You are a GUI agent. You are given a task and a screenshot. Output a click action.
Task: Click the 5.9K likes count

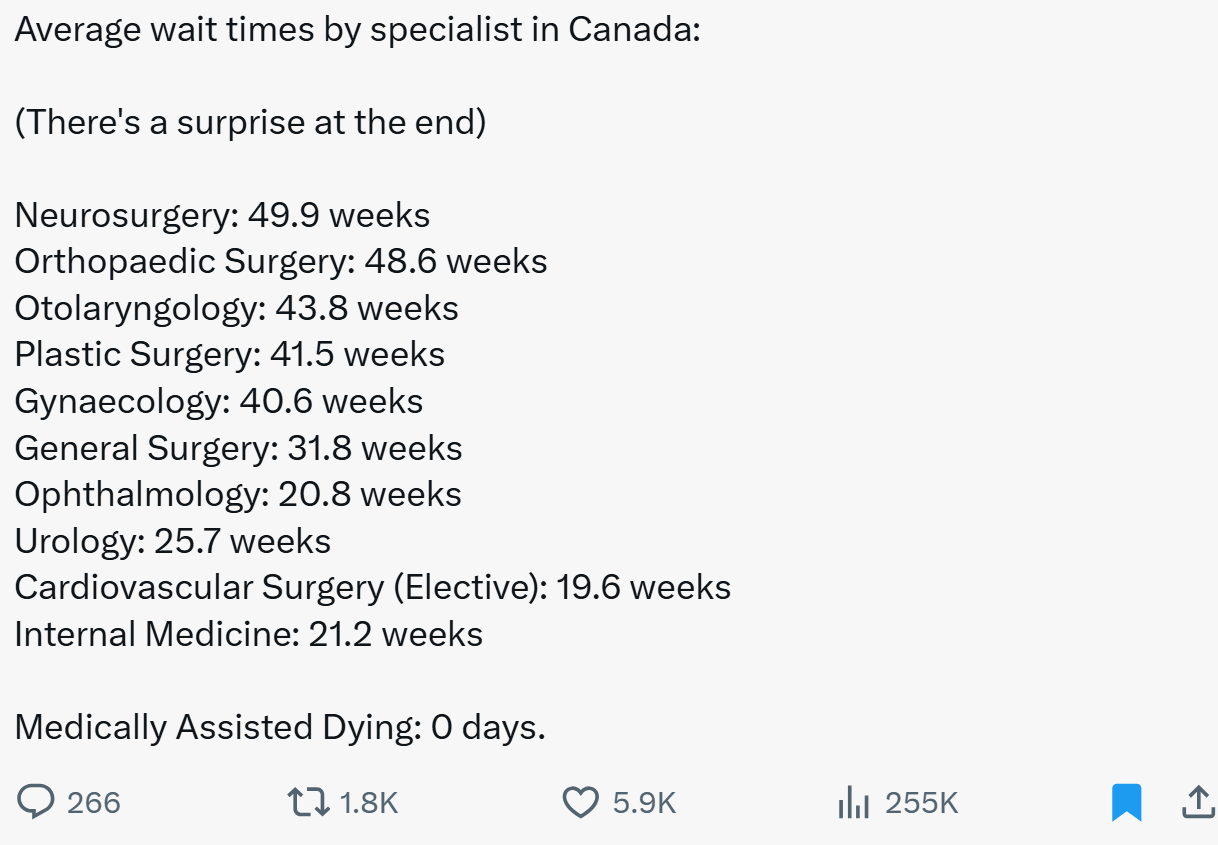[x=644, y=803]
